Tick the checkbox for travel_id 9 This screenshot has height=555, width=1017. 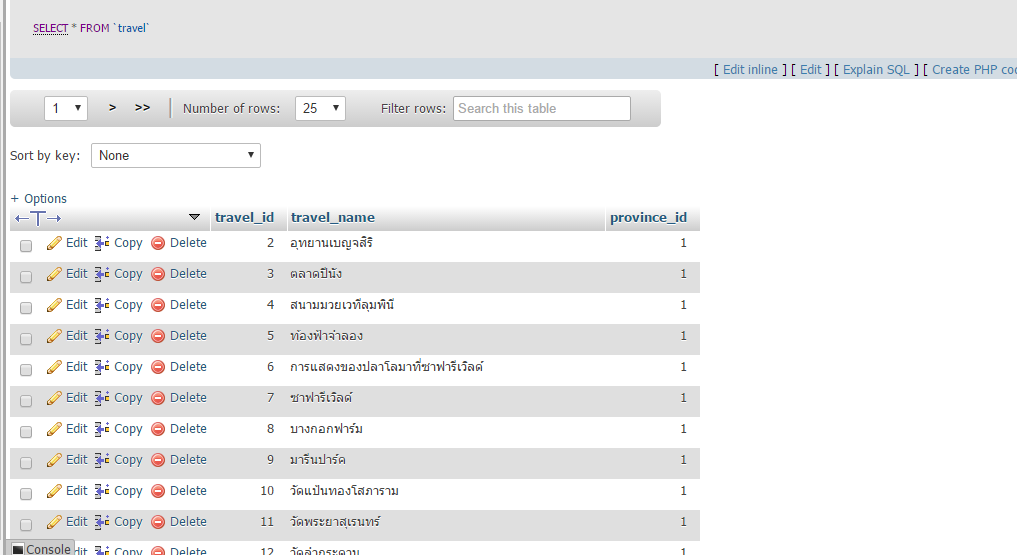(x=26, y=463)
